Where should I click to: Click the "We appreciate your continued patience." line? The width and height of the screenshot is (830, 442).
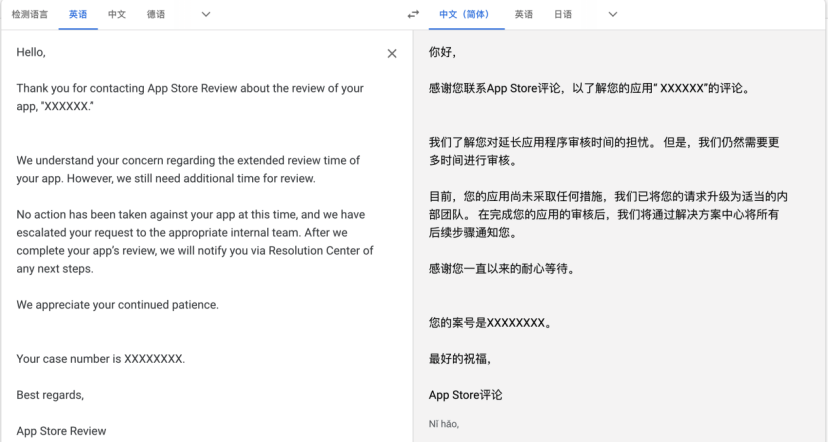coord(118,305)
